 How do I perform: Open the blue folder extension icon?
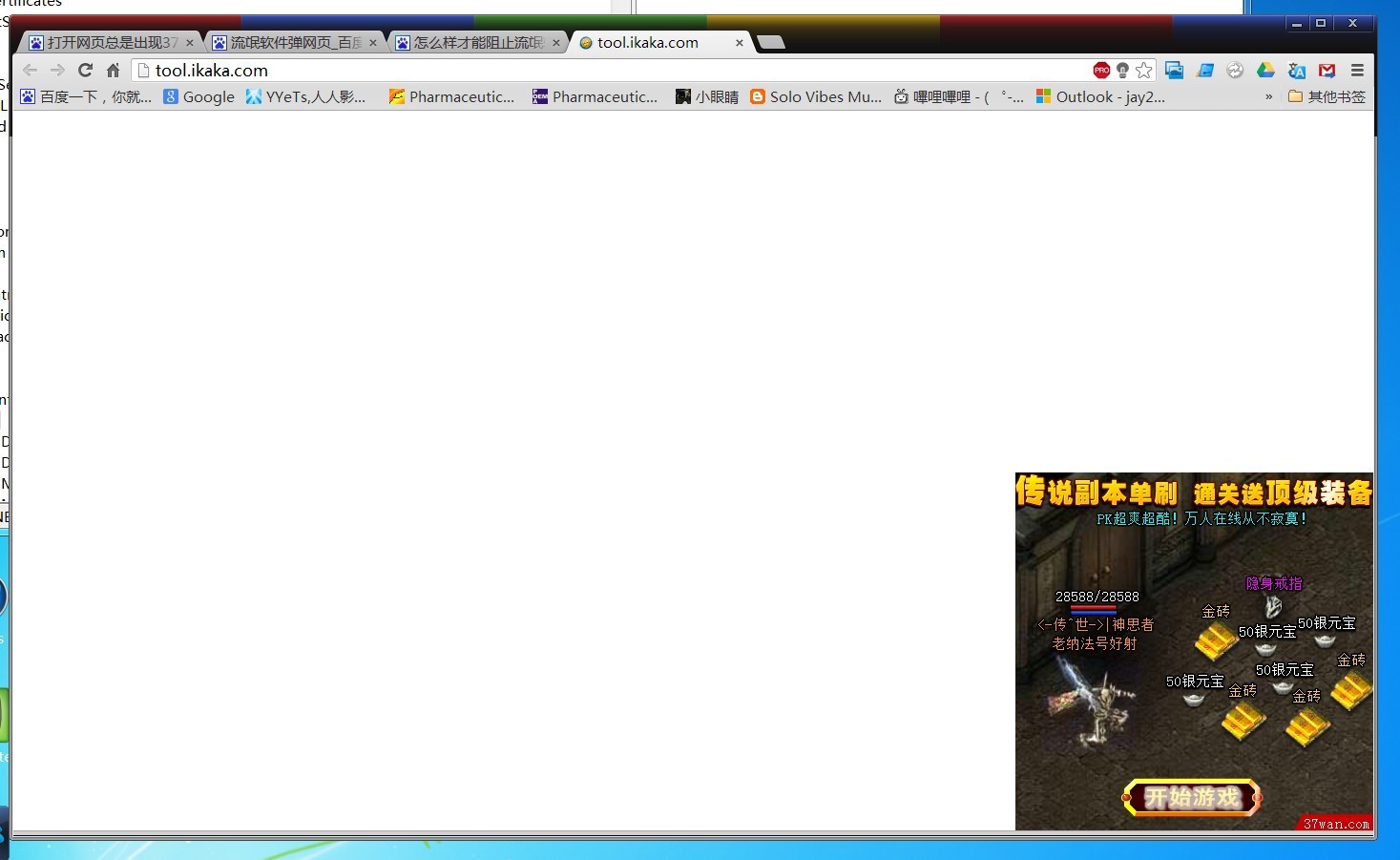click(x=1204, y=70)
